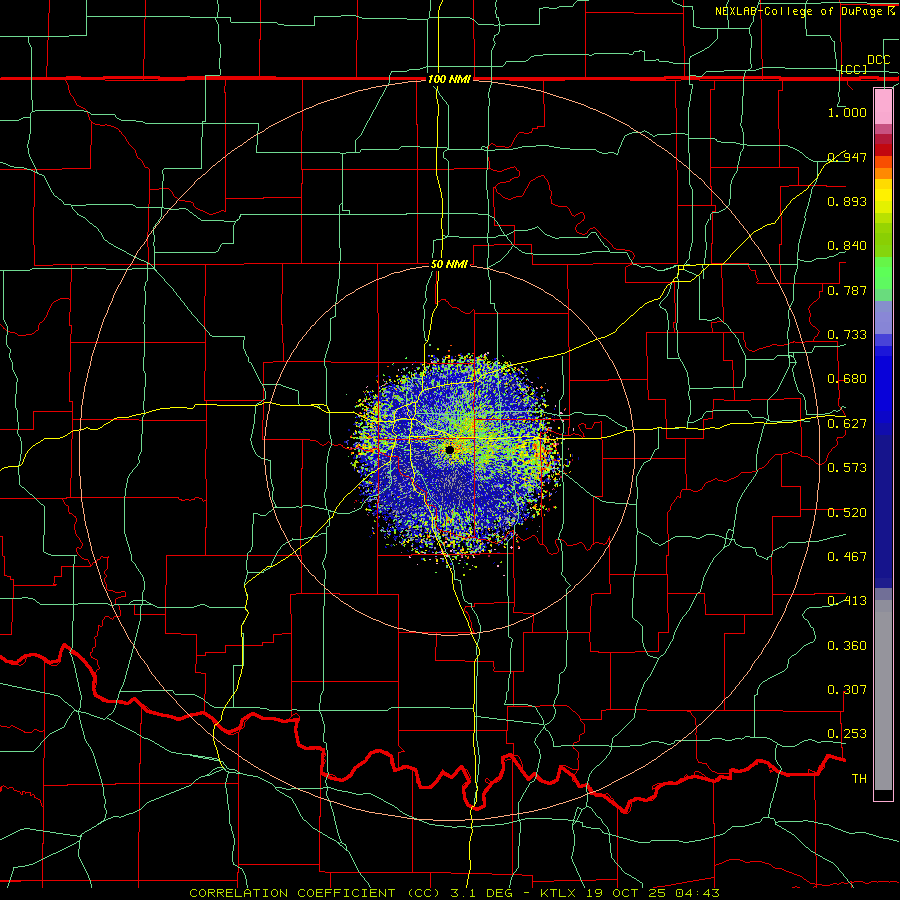The height and width of the screenshot is (900, 900).
Task: Click the [CC] product label
Action: click(854, 69)
